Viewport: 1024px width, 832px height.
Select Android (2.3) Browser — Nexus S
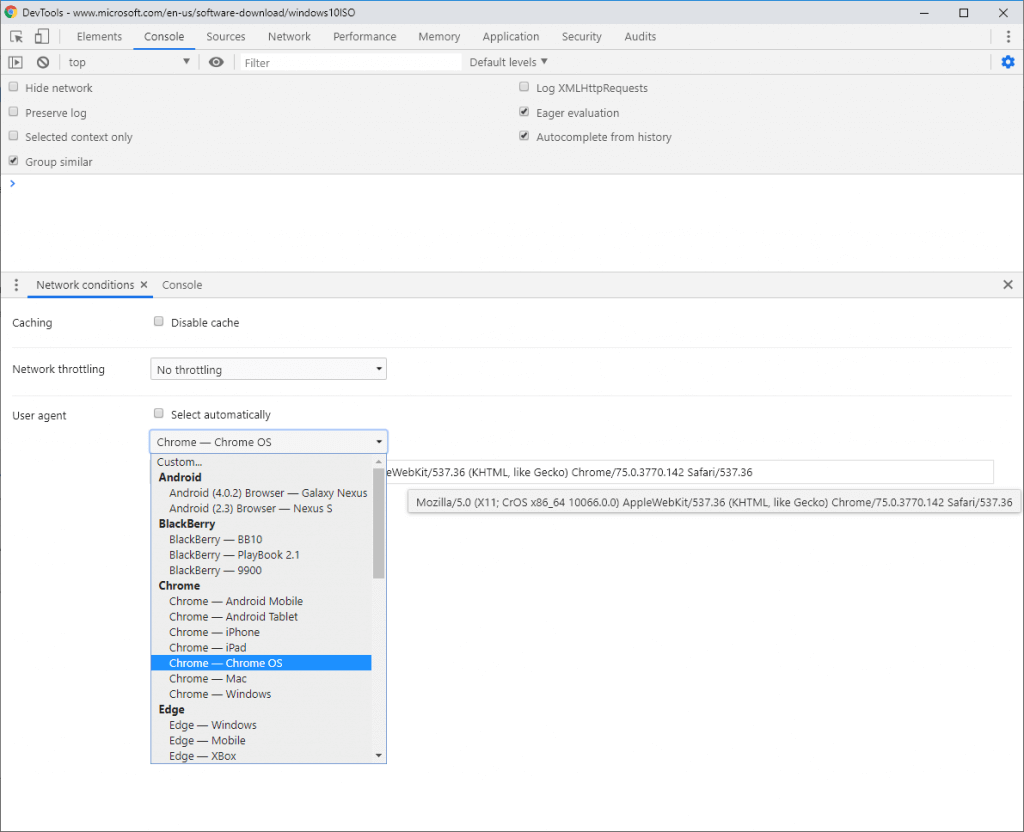coord(261,508)
